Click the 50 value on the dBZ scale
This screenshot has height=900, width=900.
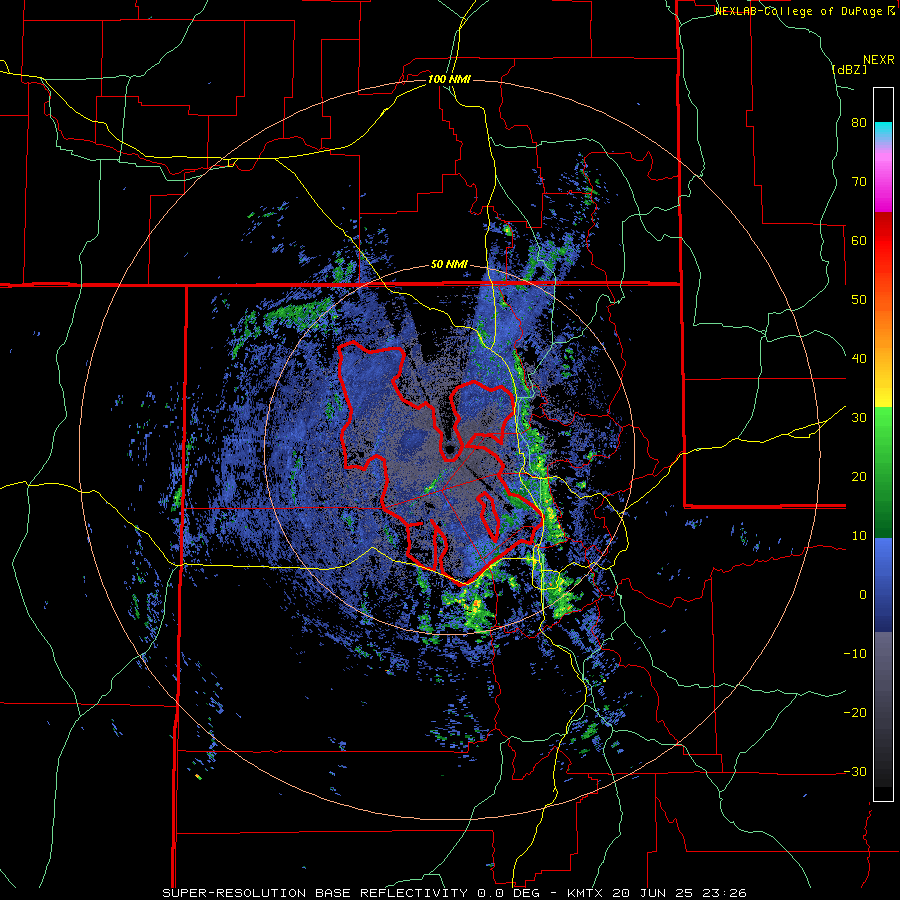click(859, 300)
